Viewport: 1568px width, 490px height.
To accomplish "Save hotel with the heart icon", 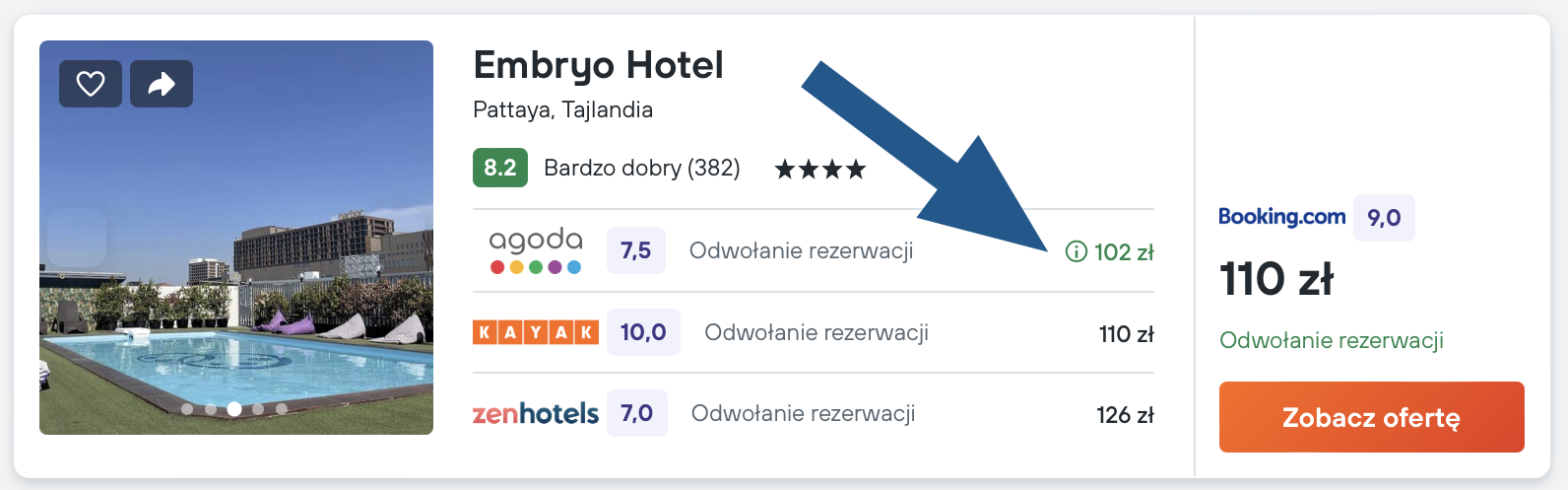I will tap(91, 84).
